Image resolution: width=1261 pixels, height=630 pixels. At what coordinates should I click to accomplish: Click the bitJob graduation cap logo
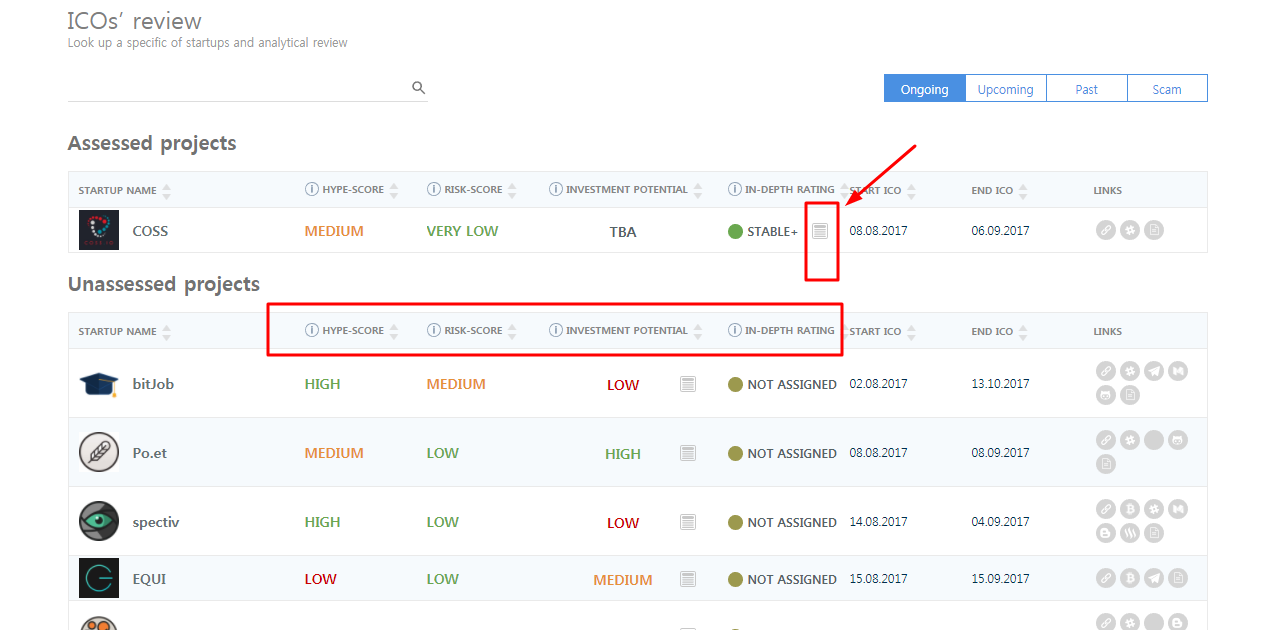[x=99, y=383]
